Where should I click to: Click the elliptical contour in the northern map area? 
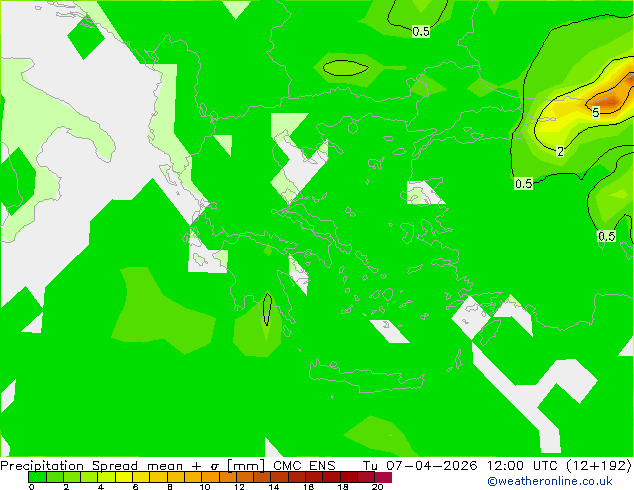(x=346, y=68)
